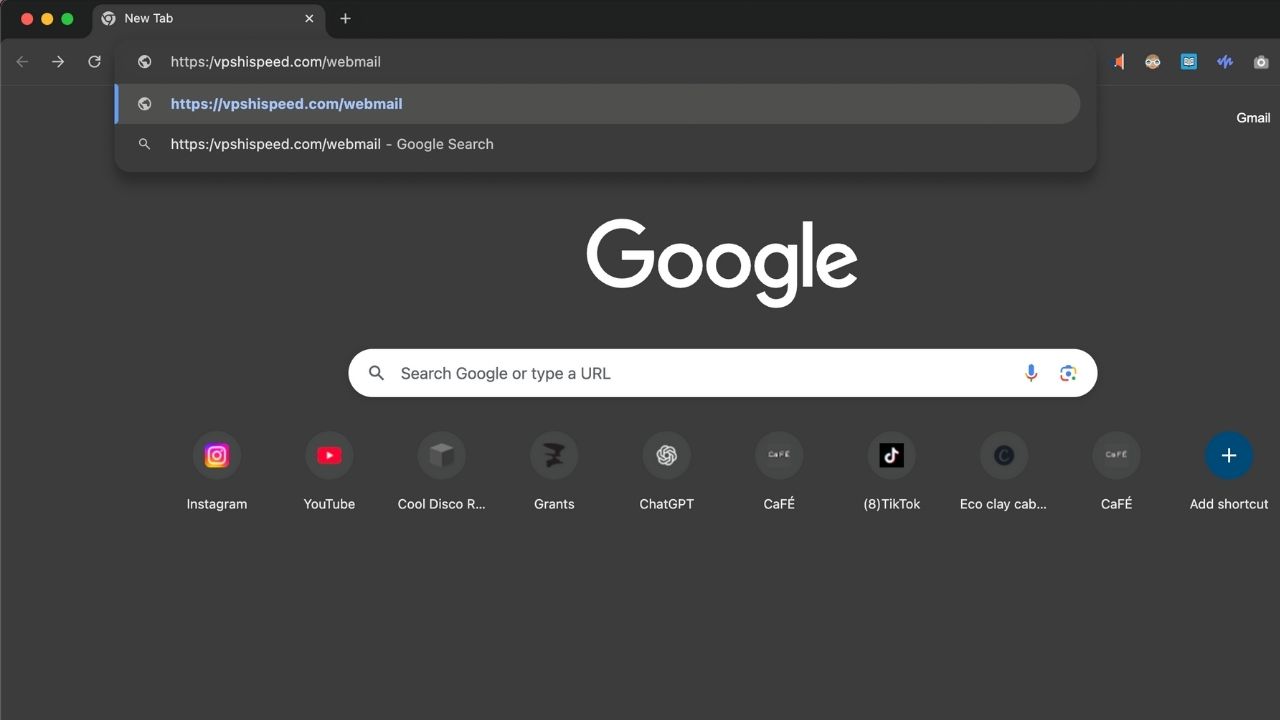Open a new tab with the plus button
Image resolution: width=1280 pixels, height=720 pixels.
(x=345, y=18)
